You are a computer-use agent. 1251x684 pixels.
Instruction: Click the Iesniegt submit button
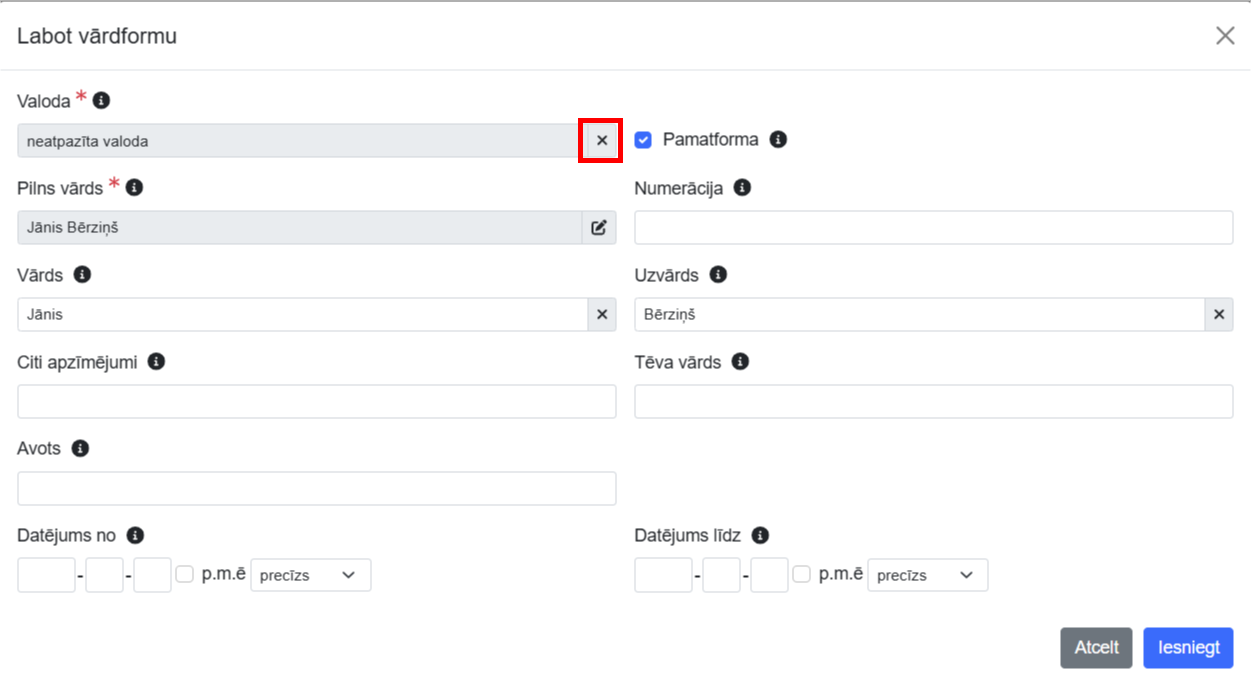1188,648
